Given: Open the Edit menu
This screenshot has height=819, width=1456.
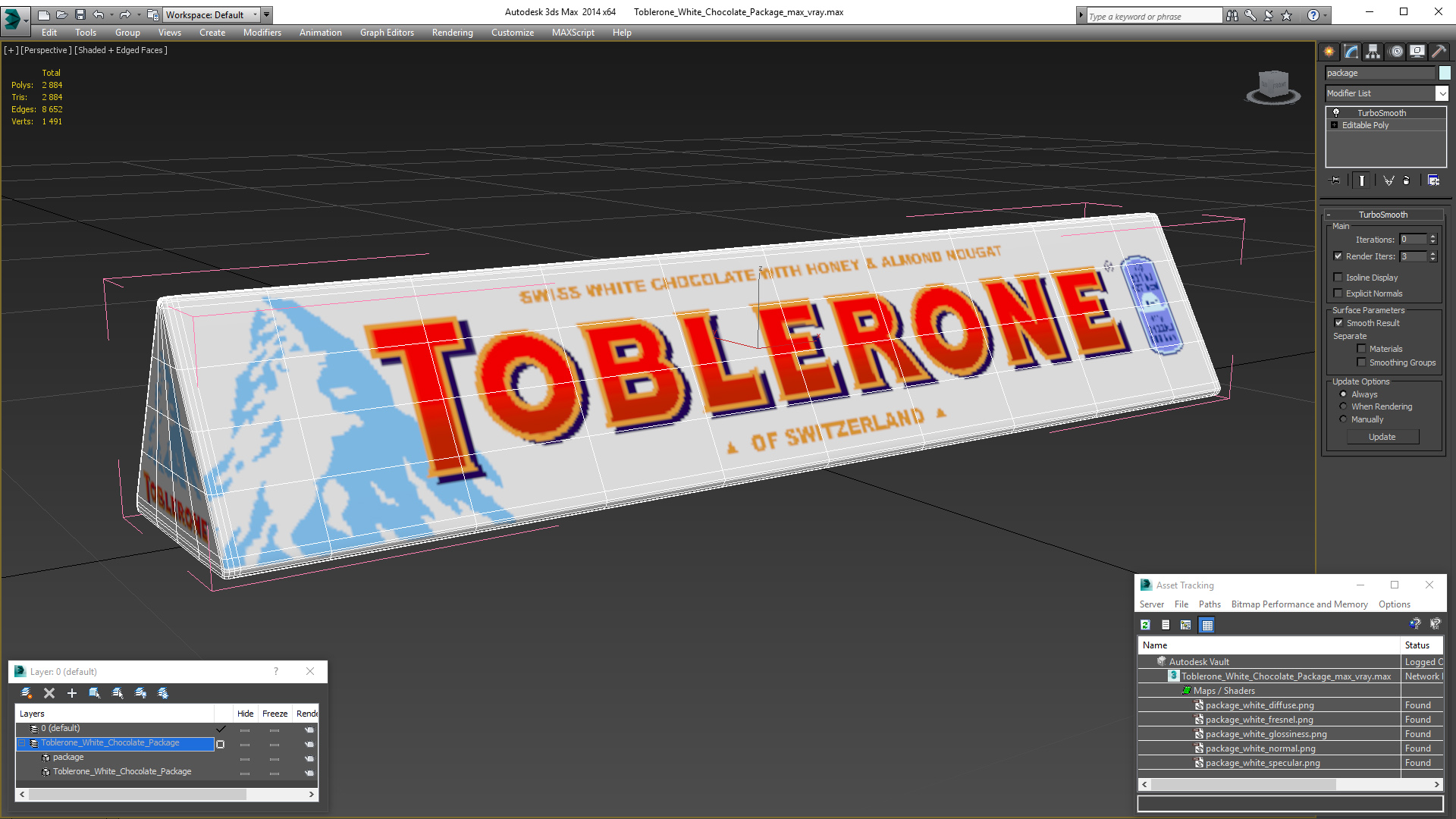Looking at the screenshot, I should click(49, 33).
